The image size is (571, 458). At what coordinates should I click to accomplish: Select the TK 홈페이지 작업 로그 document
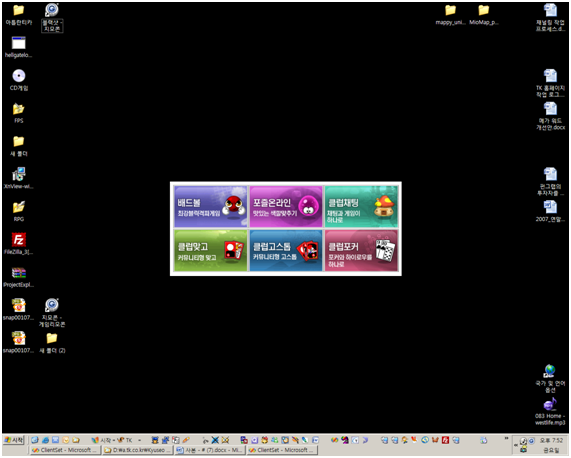[x=550, y=76]
